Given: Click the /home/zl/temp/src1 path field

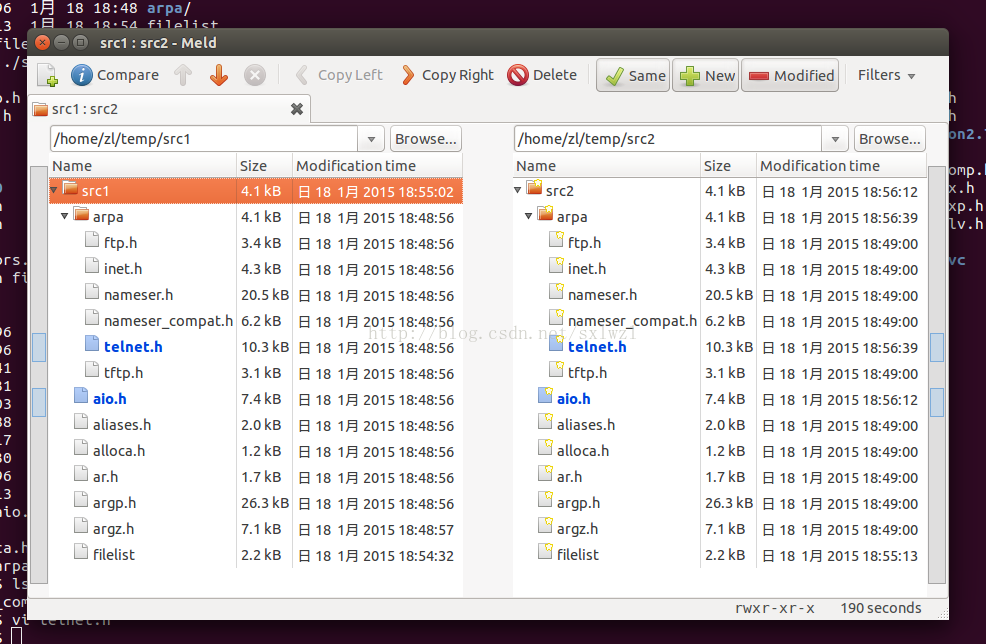Looking at the screenshot, I should point(204,139).
